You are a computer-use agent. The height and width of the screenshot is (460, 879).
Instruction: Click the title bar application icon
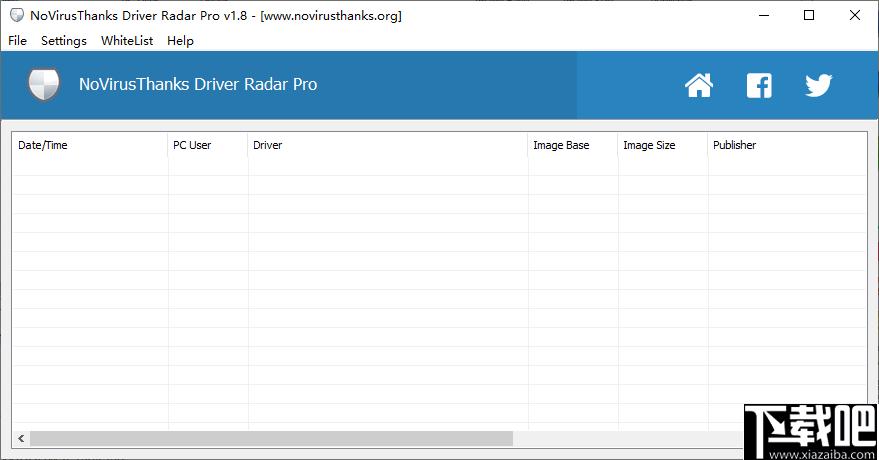[x=17, y=15]
